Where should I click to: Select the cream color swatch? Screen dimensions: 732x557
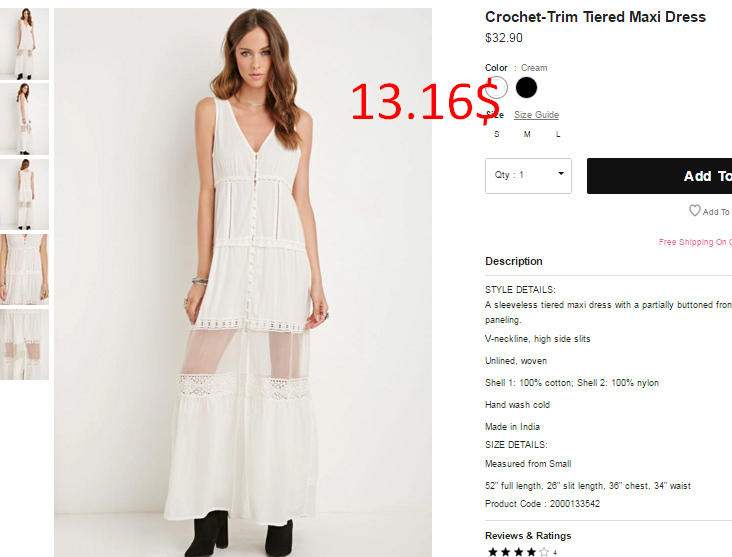pyautogui.click(x=496, y=88)
